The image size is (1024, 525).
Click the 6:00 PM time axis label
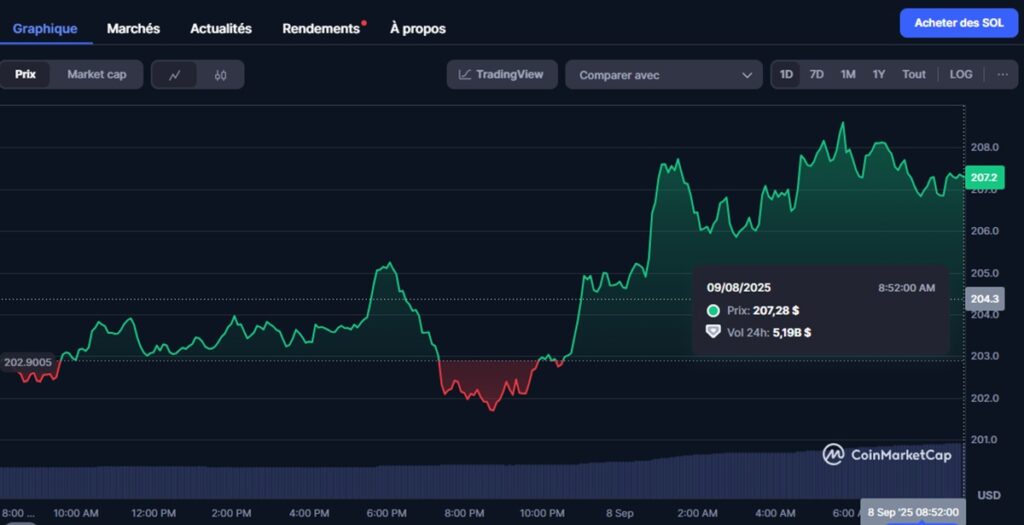tap(387, 513)
